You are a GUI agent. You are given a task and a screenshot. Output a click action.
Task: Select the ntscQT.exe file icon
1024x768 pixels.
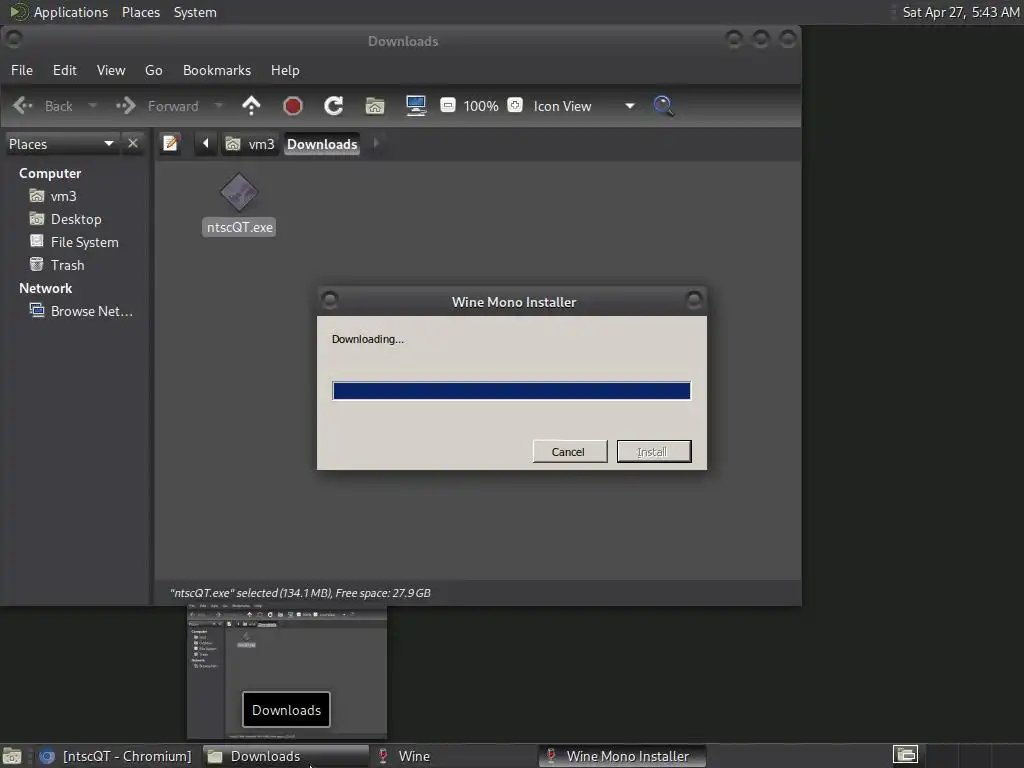tap(239, 193)
